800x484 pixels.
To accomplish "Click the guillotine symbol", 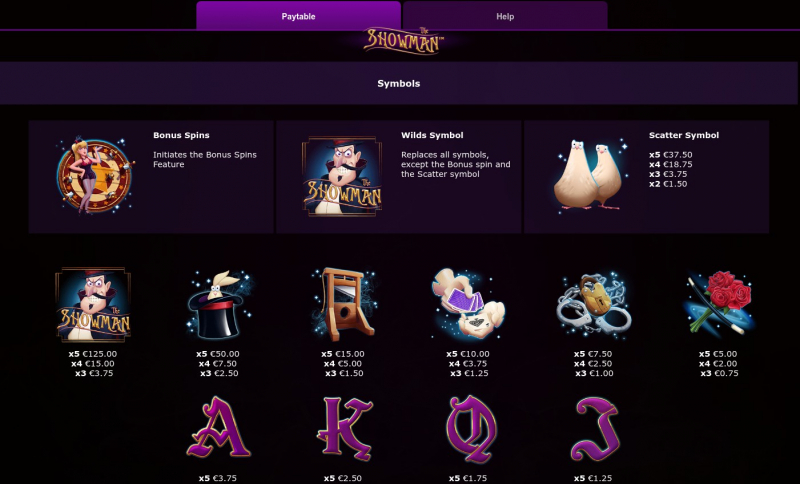I will [343, 304].
